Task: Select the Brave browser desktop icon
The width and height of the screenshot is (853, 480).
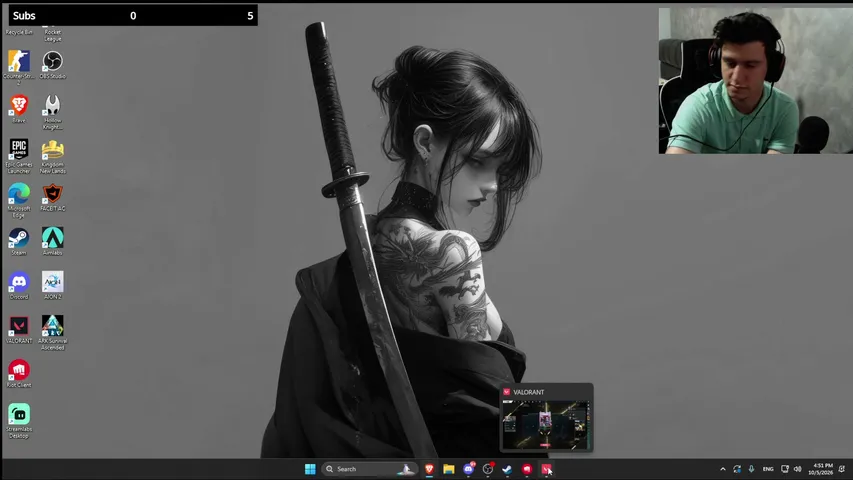Action: click(19, 109)
